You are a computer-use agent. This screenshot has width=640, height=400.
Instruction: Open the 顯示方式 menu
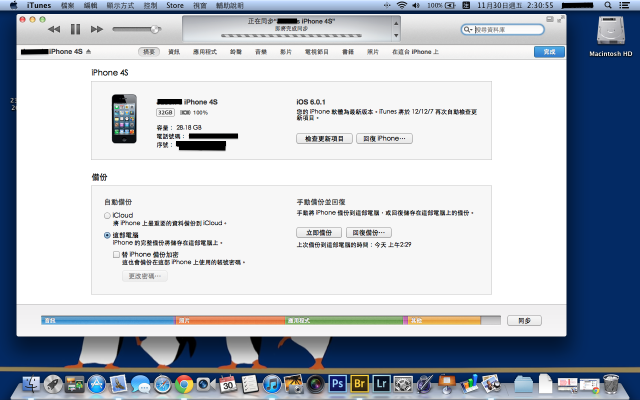click(x=120, y=5)
